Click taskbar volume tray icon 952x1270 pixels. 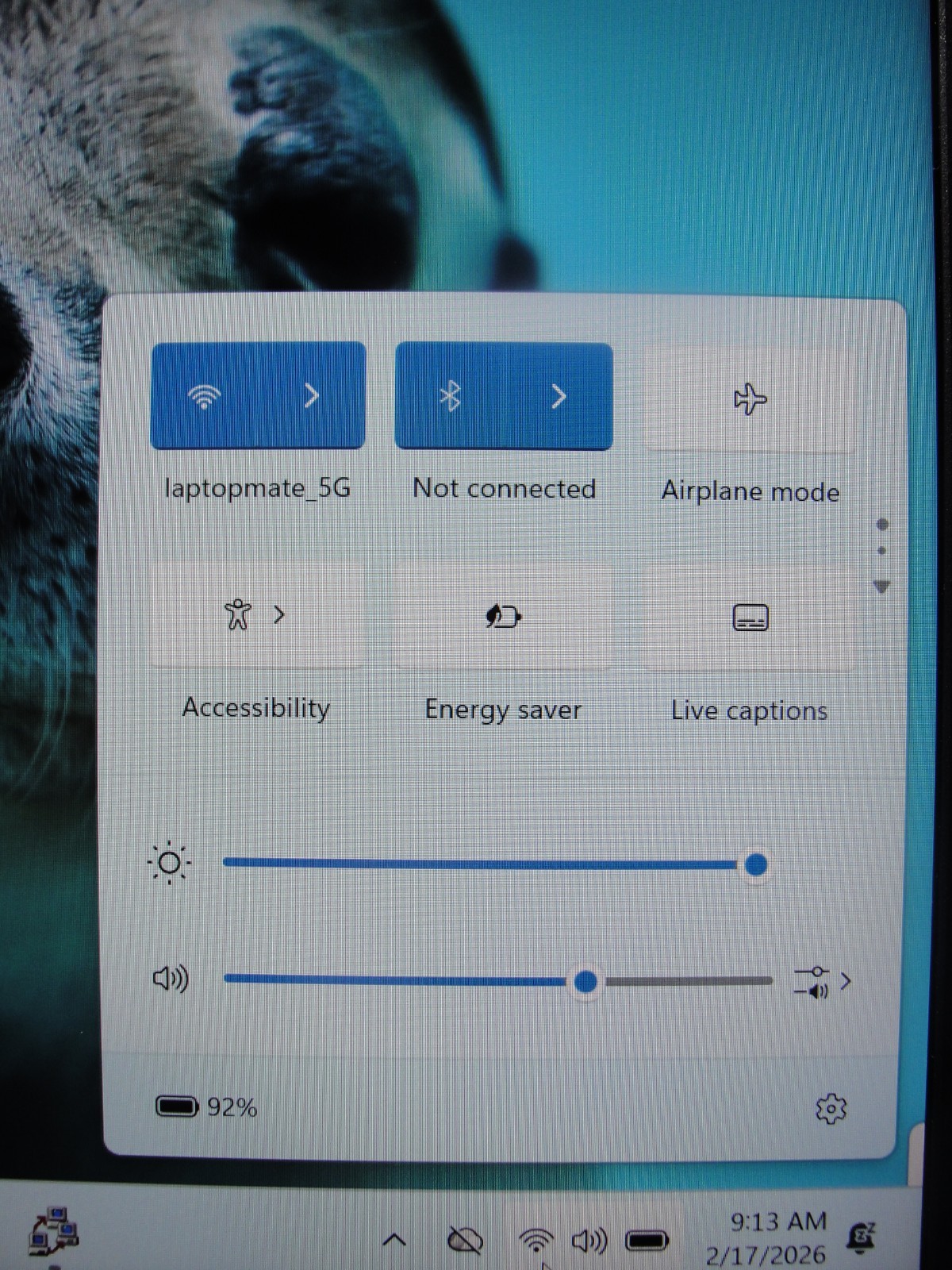click(589, 1240)
